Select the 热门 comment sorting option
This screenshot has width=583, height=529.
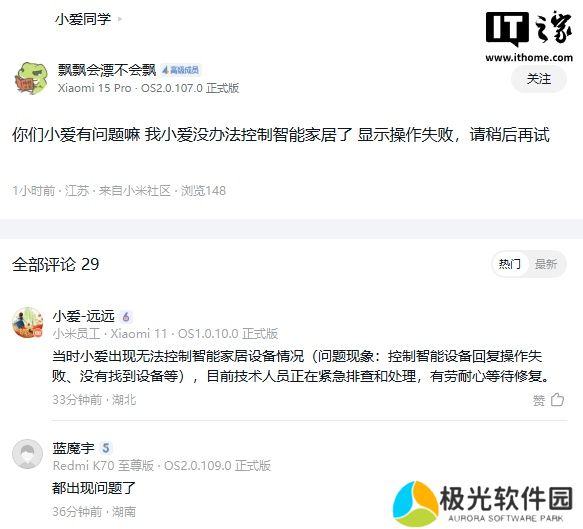[x=509, y=264]
